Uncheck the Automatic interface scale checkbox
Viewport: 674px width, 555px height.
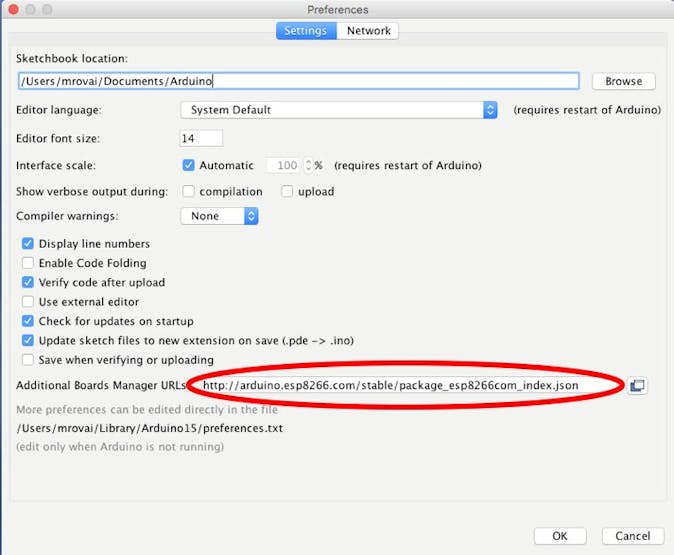(x=188, y=165)
